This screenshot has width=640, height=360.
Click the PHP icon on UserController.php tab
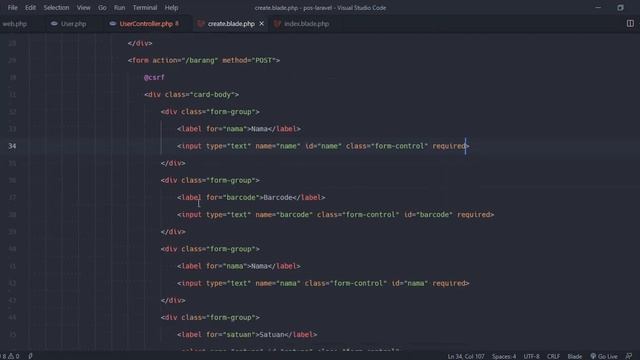[113, 24]
